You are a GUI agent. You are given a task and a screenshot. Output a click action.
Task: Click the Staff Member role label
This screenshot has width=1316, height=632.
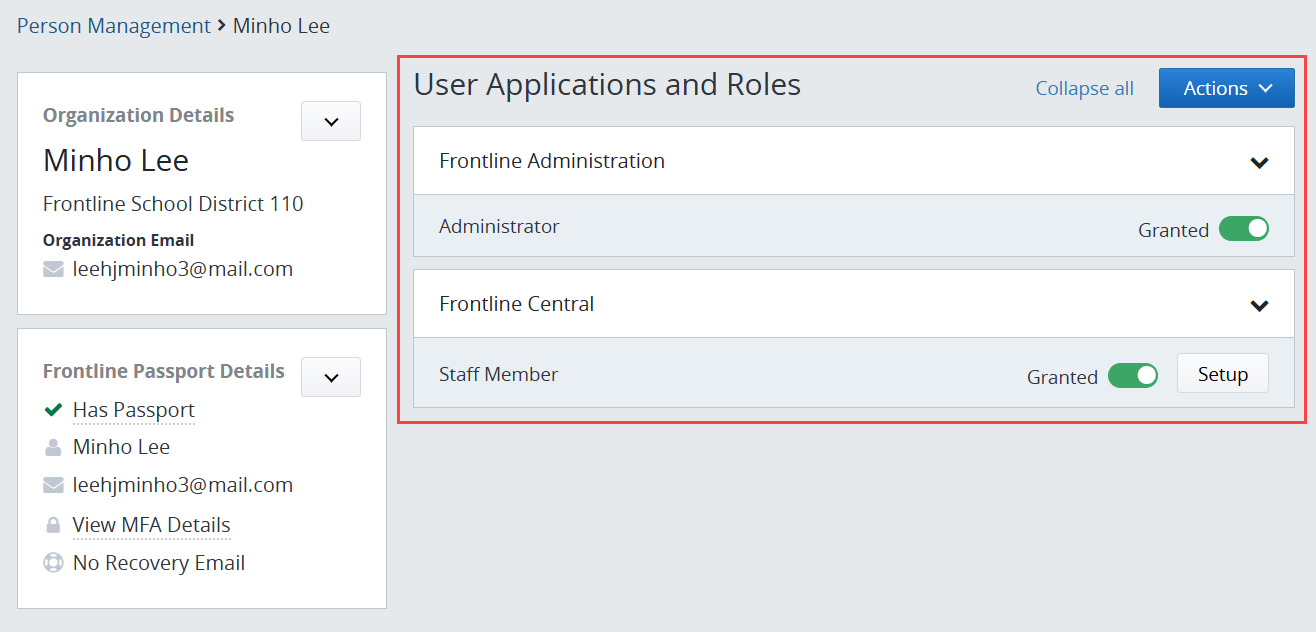(x=498, y=374)
